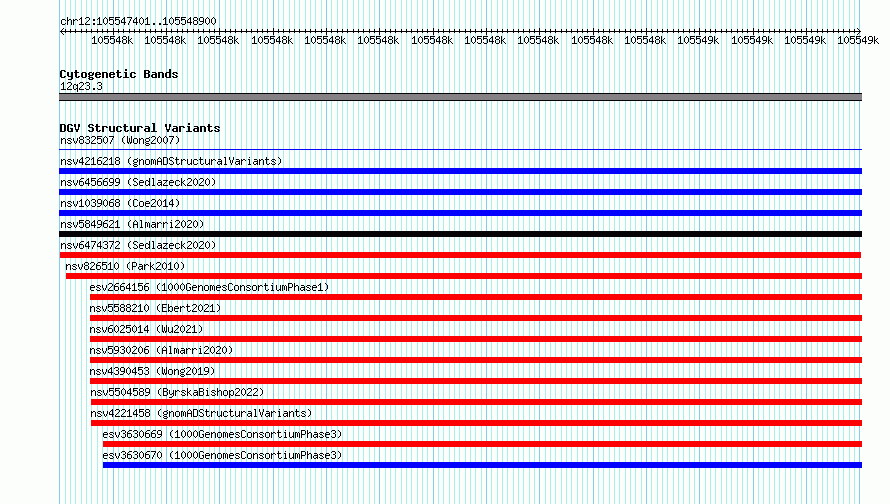Viewport: 890px width, 504px height.
Task: Select the nsv5504589 (ByrskaBishop2022) label
Action: pos(177,392)
